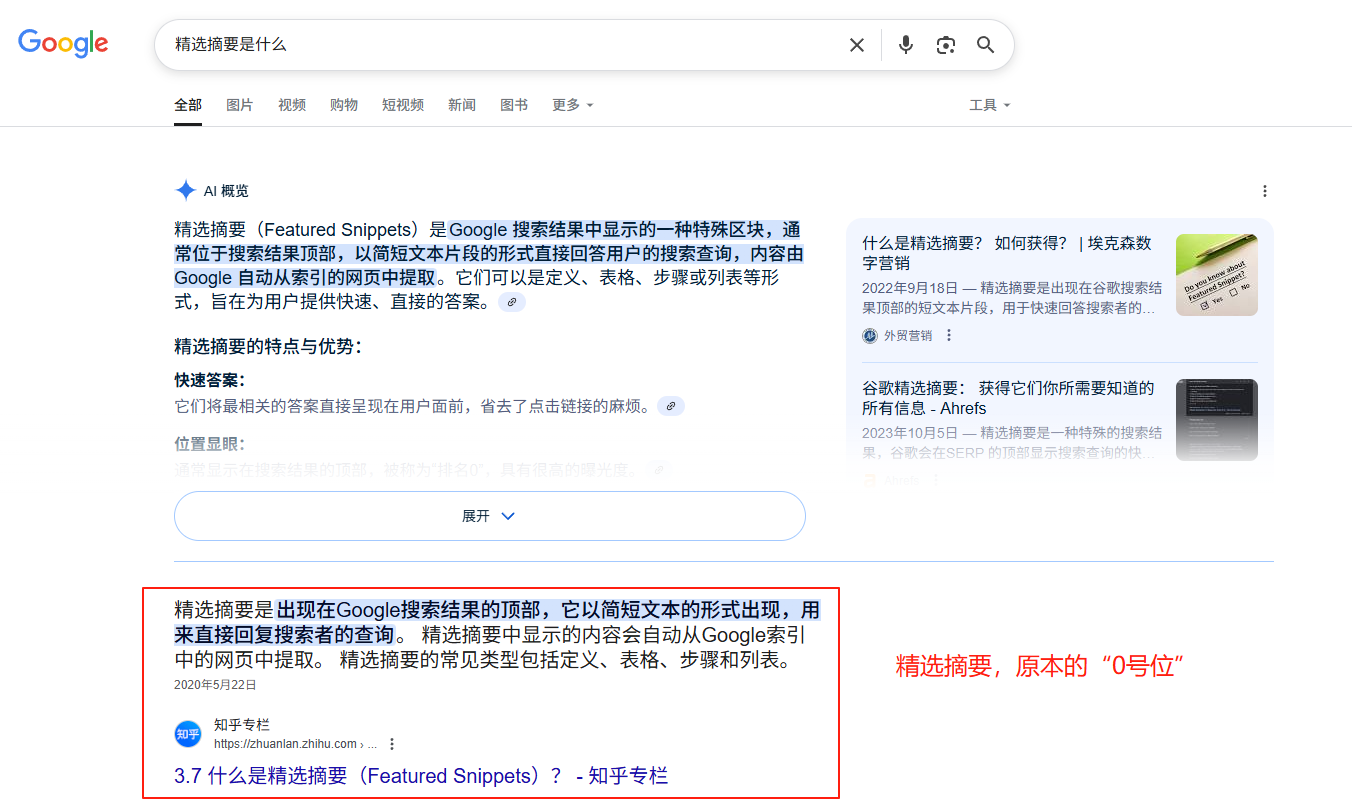Image resolution: width=1352 pixels, height=807 pixels.
Task: Click the magnifying glass search icon
Action: (986, 45)
